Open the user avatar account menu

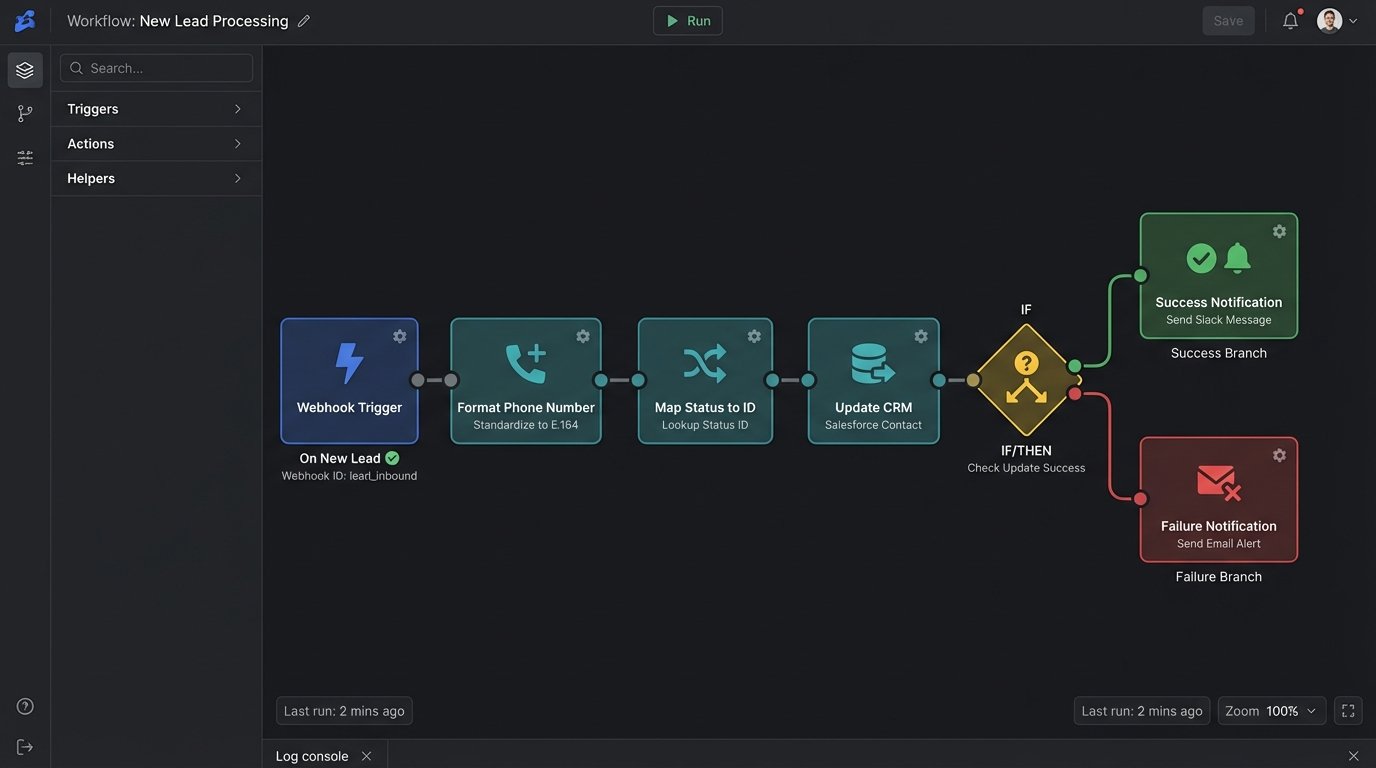(x=1330, y=18)
